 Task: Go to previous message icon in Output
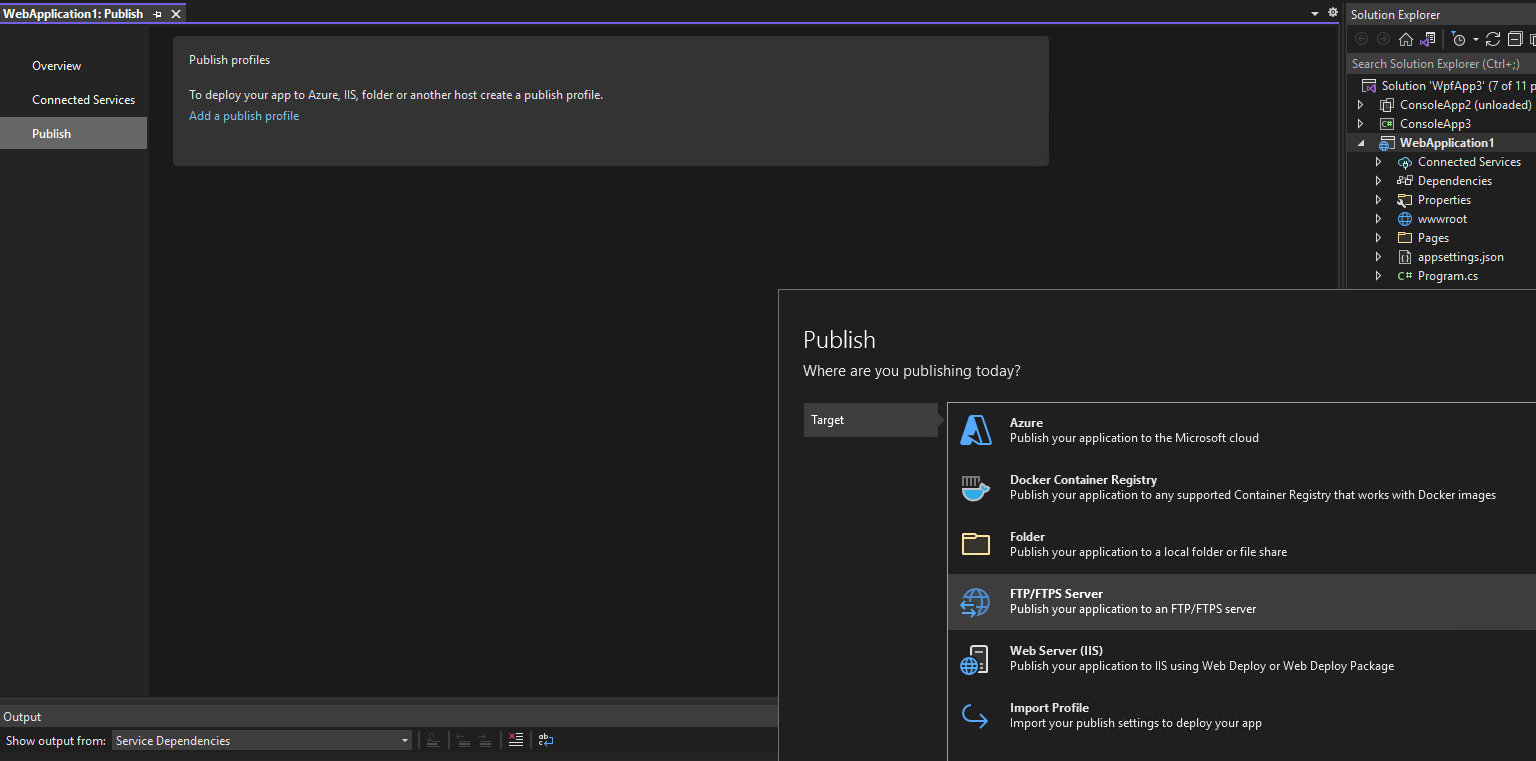click(x=463, y=740)
